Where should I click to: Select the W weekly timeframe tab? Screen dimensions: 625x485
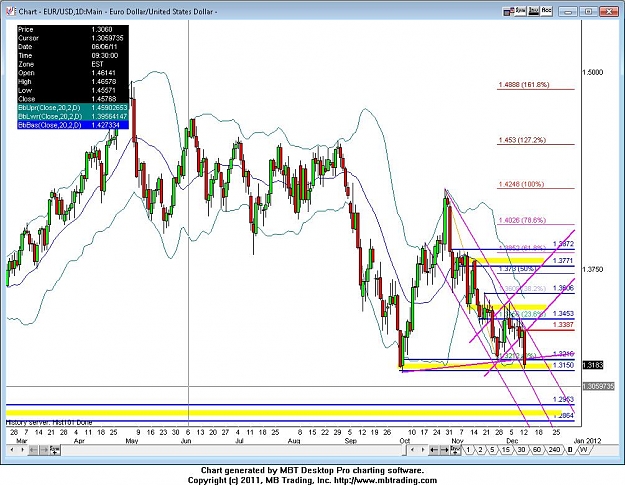point(584,450)
